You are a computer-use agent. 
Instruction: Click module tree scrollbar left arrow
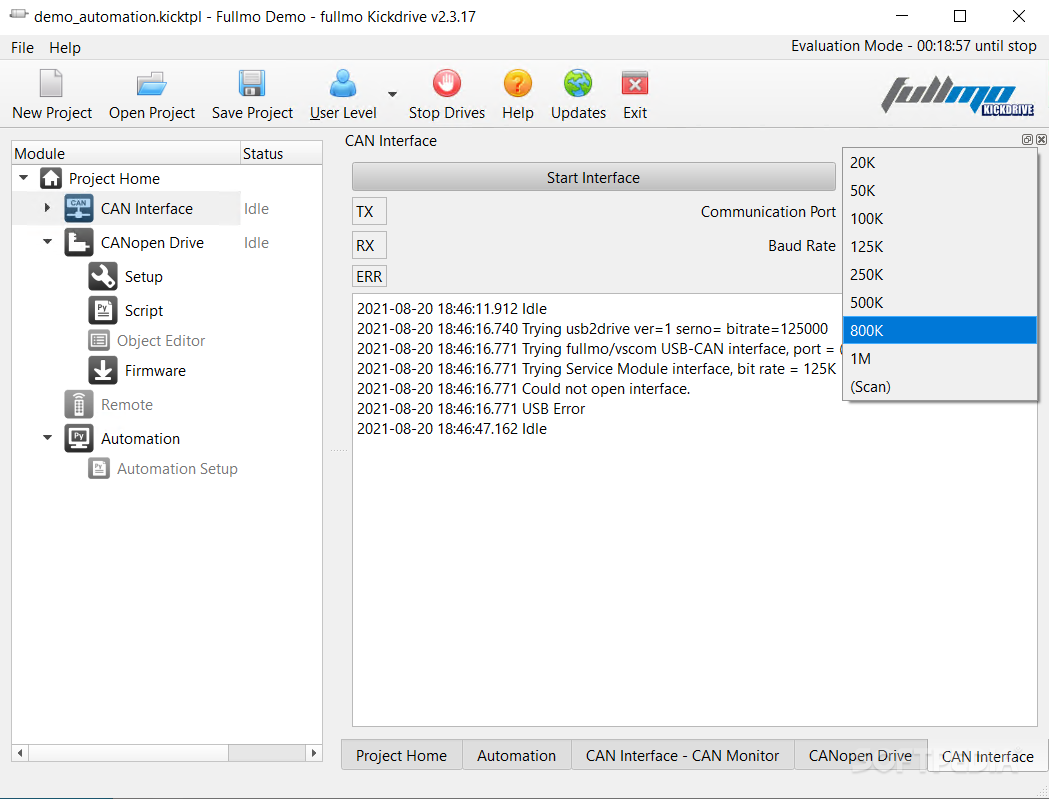tap(20, 753)
